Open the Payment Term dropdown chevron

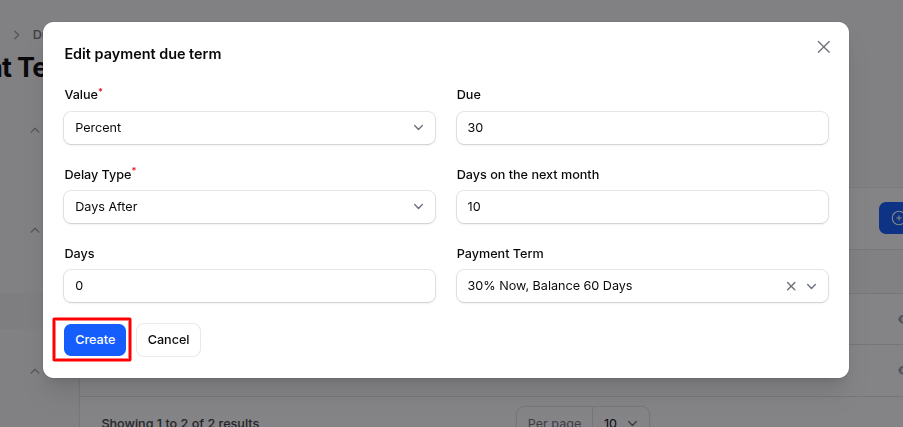click(812, 286)
